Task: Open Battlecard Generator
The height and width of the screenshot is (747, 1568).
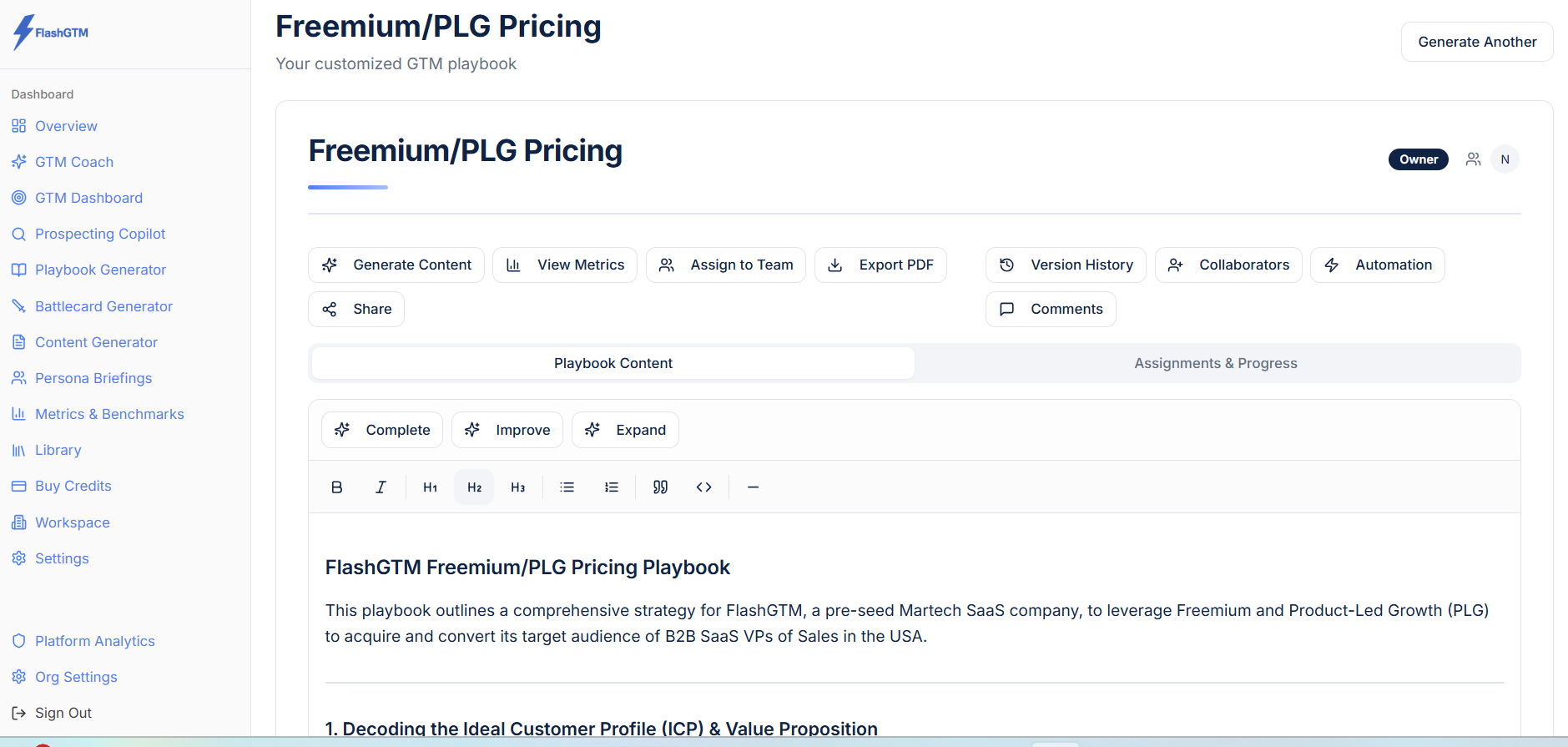Action: click(92, 306)
